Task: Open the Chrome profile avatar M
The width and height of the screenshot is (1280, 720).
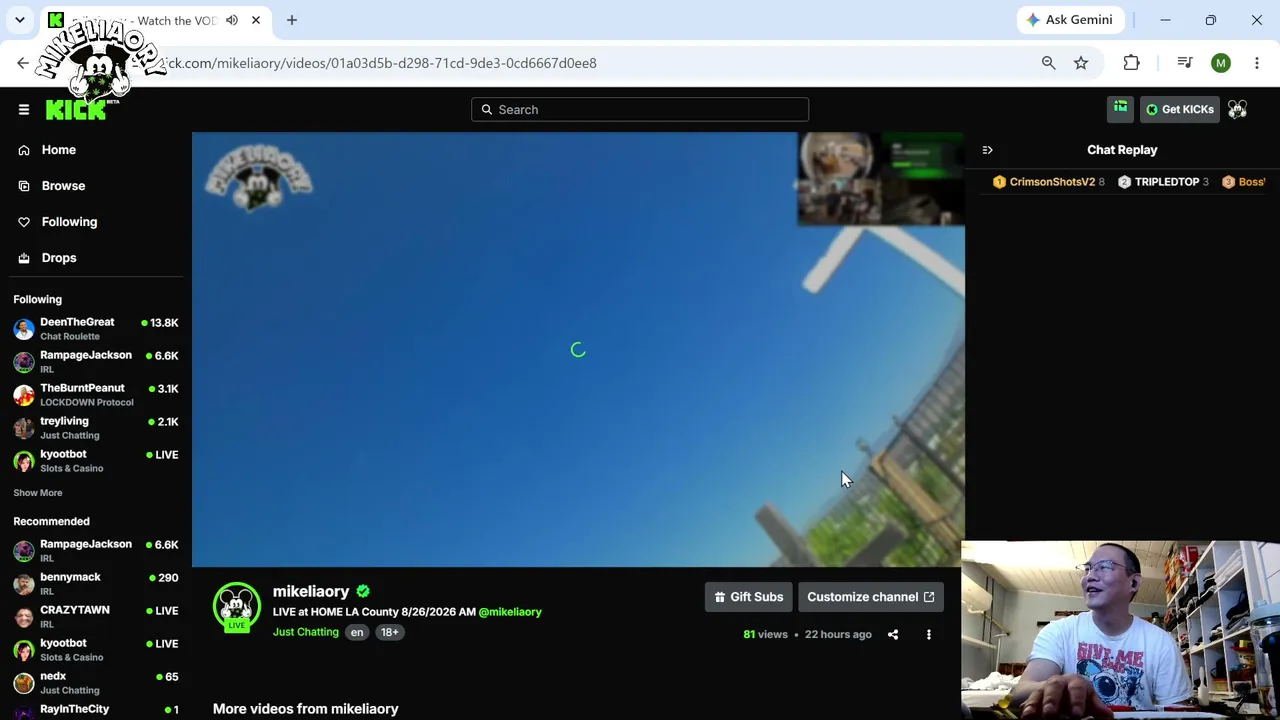Action: tap(1221, 63)
